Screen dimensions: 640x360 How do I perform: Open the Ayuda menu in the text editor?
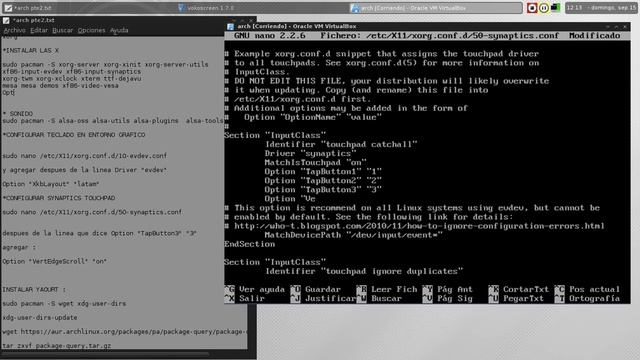119,30
